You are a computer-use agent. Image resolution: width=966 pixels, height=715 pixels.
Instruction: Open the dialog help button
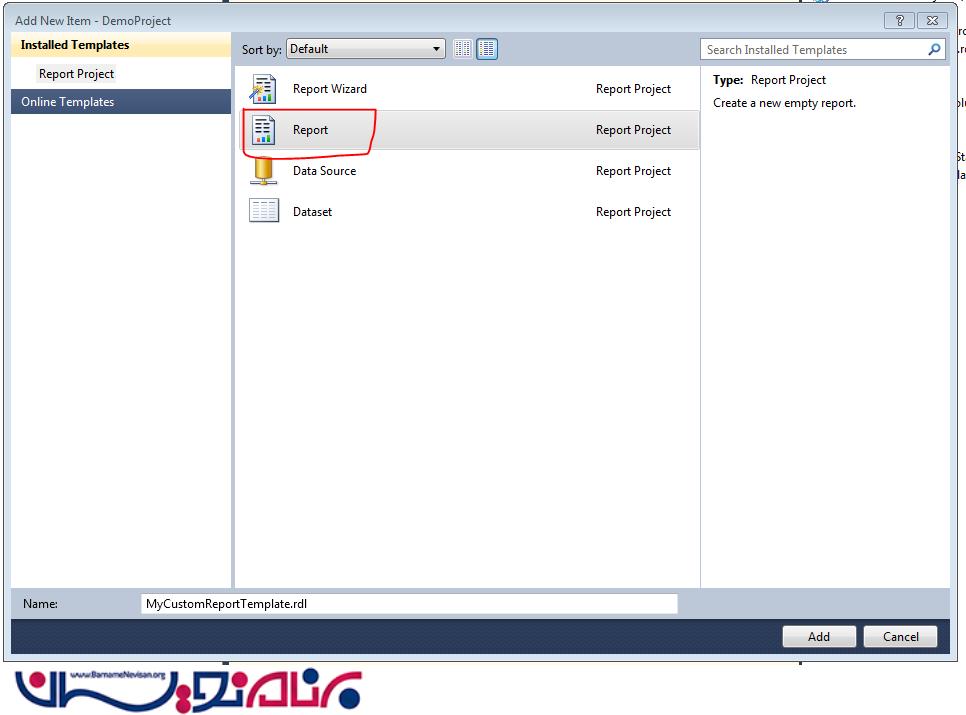[899, 20]
